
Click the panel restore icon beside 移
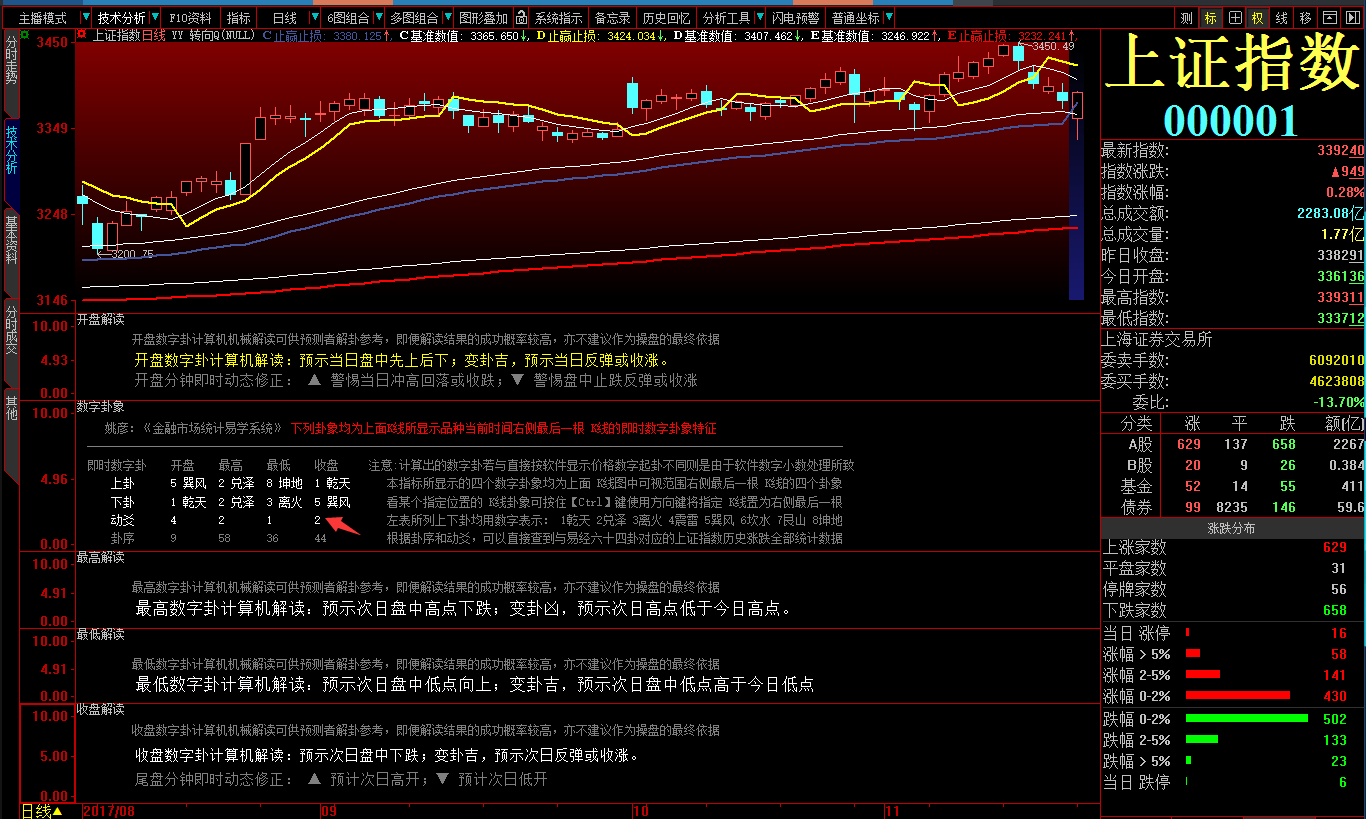point(1329,18)
